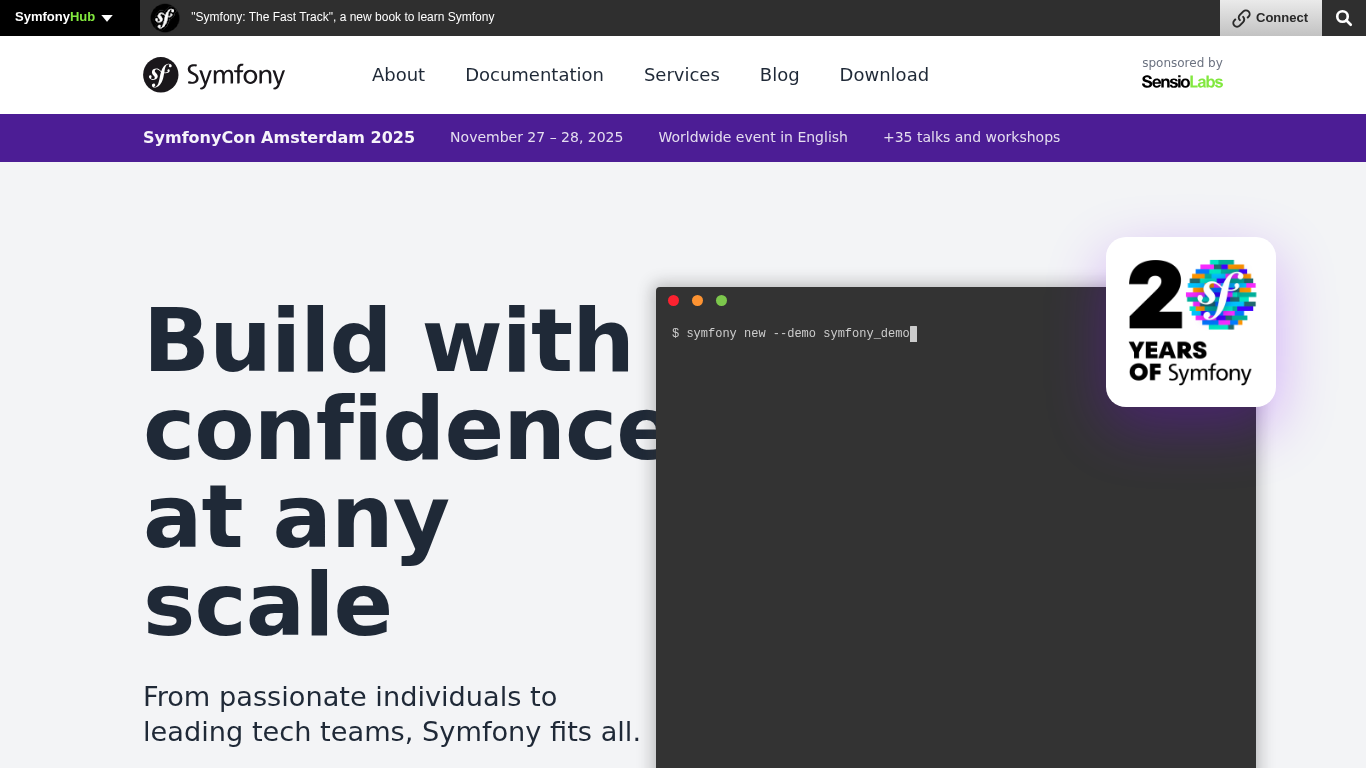The image size is (1366, 768).
Task: Click the green dot in the terminal window
Action: point(722,301)
